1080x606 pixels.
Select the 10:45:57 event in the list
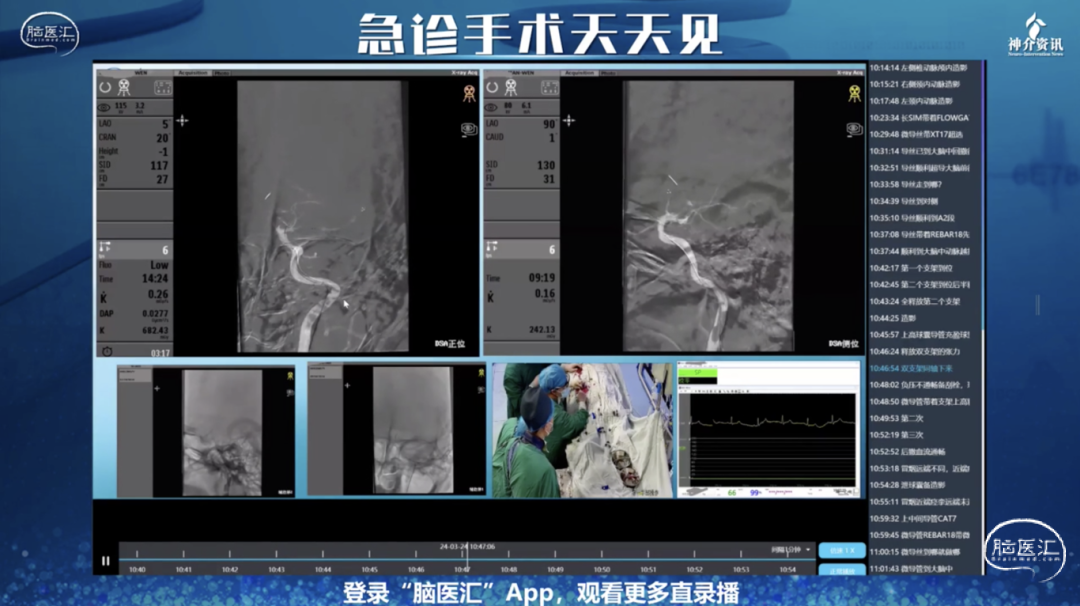tap(920, 335)
